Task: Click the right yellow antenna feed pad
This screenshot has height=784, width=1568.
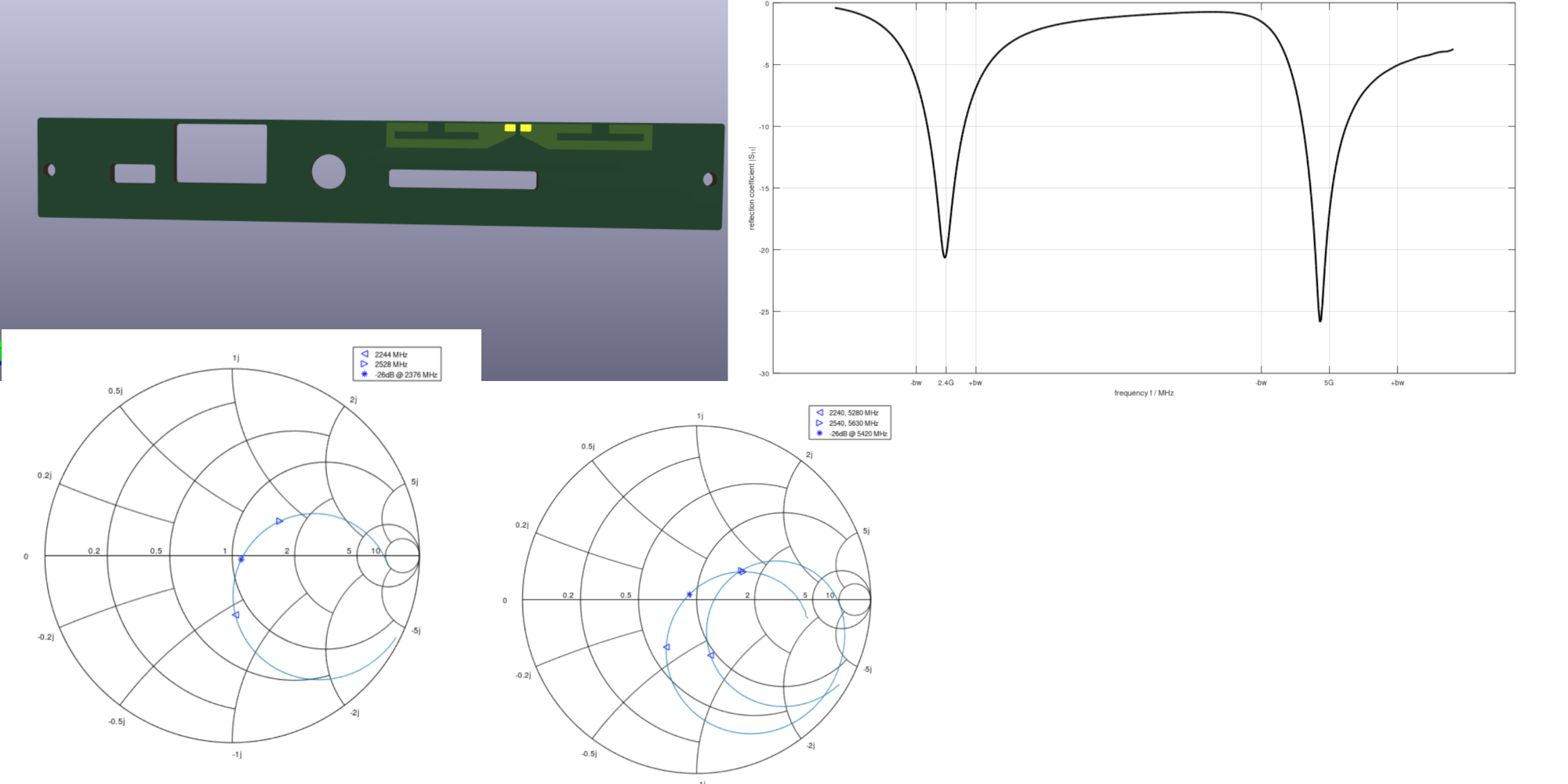Action: pyautogui.click(x=526, y=128)
